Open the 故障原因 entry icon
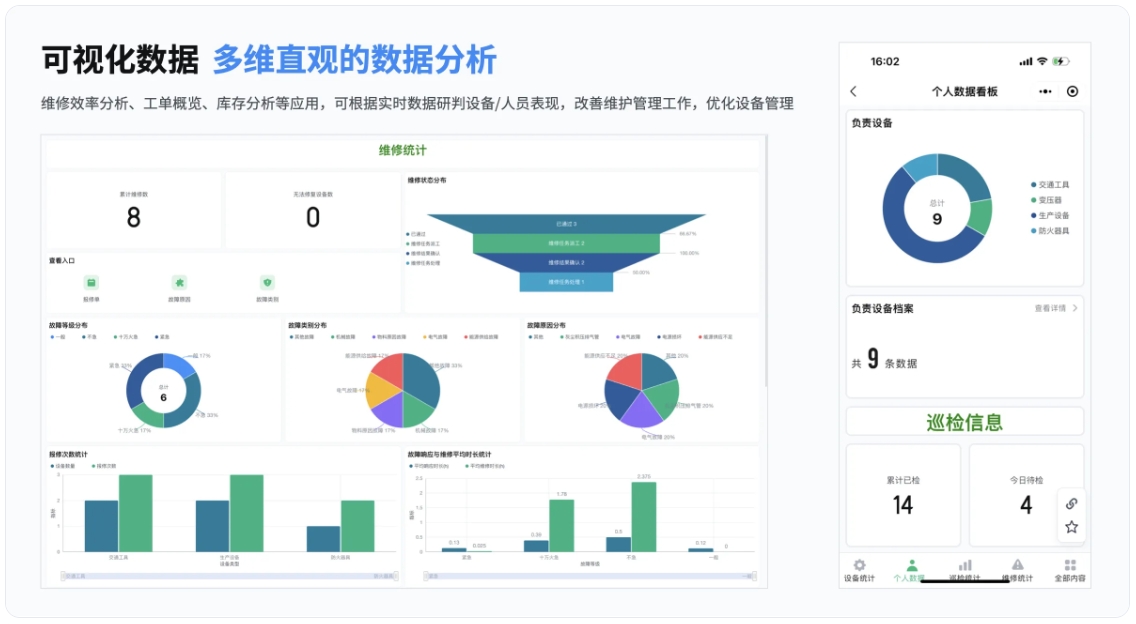This screenshot has height=624, width=1136. [180, 283]
